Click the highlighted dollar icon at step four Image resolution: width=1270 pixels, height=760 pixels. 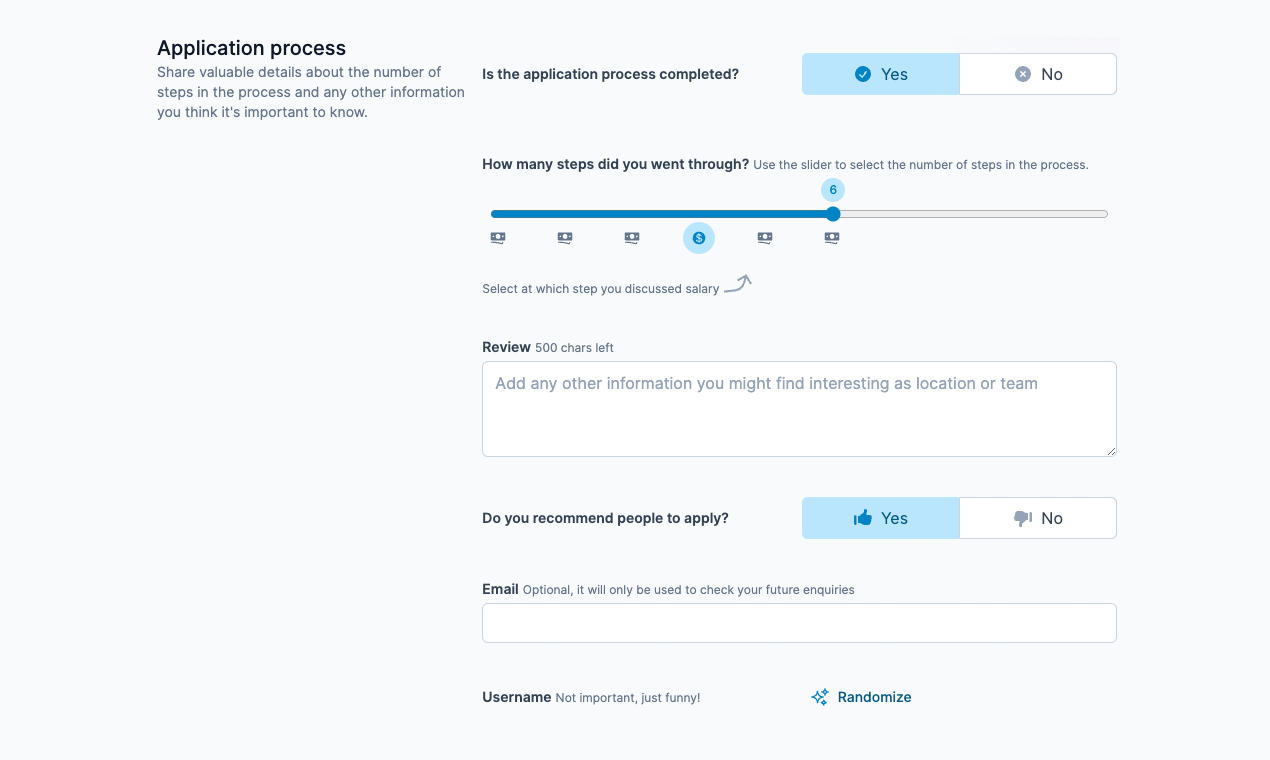coord(699,238)
